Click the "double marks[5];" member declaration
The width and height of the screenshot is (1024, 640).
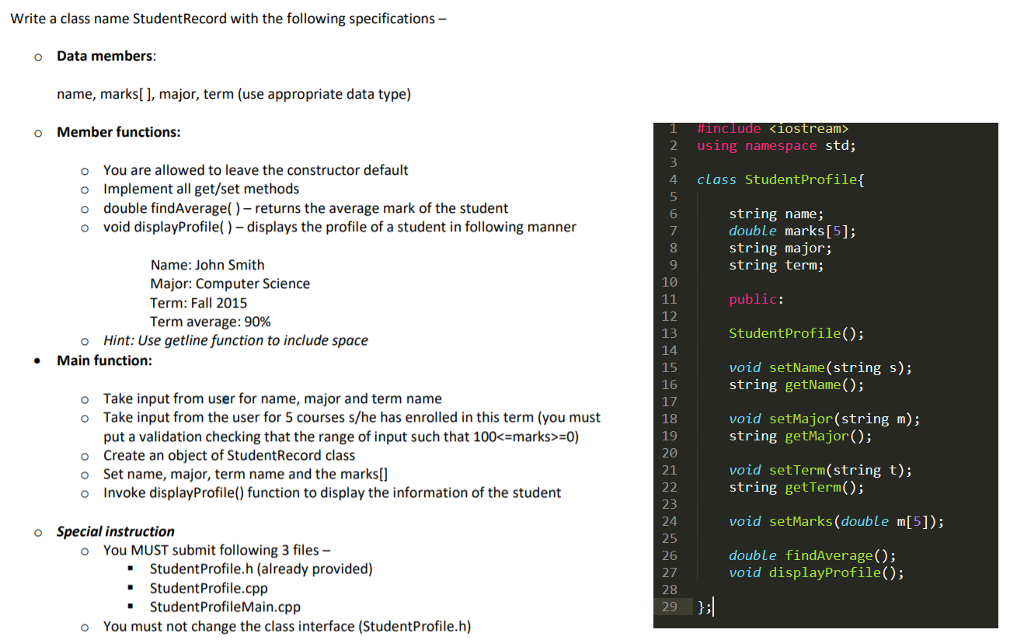click(x=792, y=231)
